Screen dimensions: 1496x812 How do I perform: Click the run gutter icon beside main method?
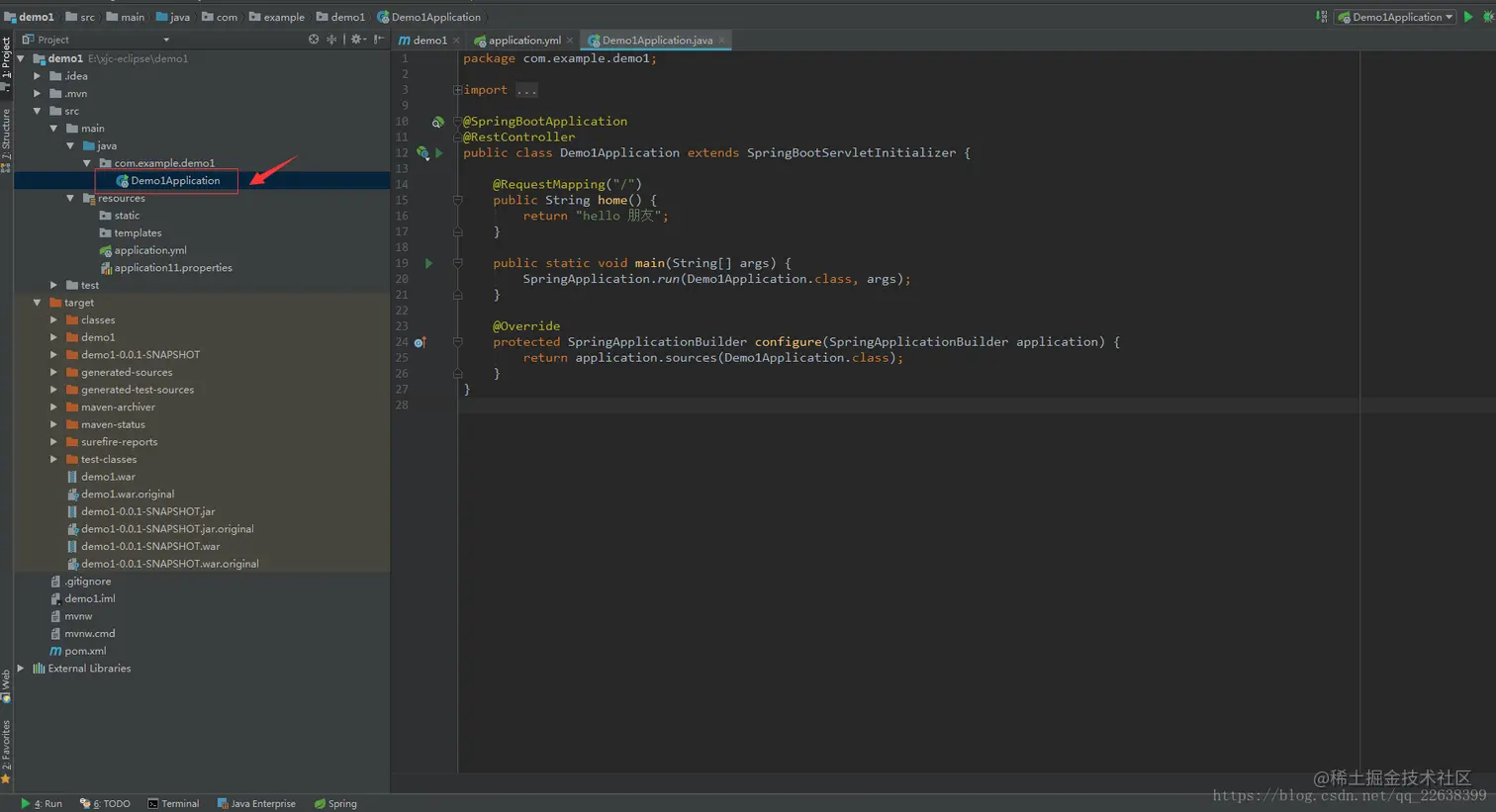428,263
